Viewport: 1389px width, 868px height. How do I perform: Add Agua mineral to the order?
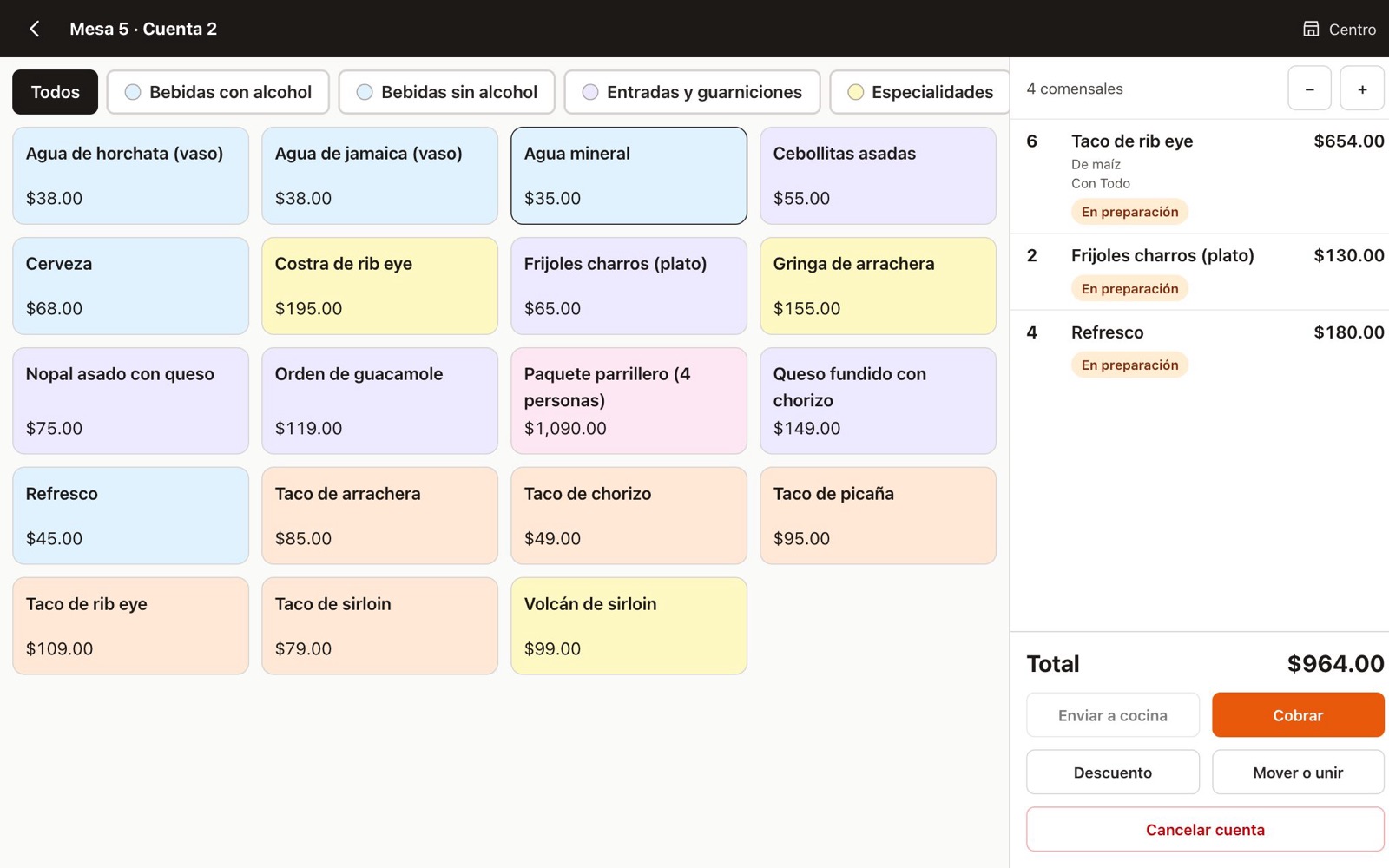pyautogui.click(x=629, y=175)
